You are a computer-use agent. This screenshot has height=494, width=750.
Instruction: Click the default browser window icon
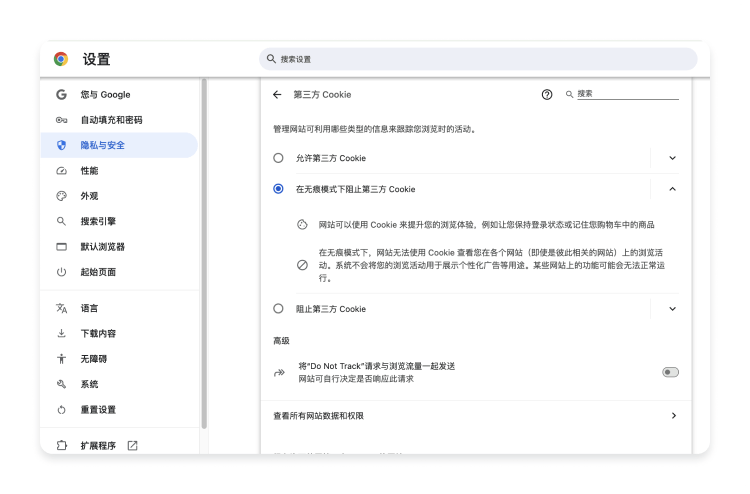(x=61, y=247)
